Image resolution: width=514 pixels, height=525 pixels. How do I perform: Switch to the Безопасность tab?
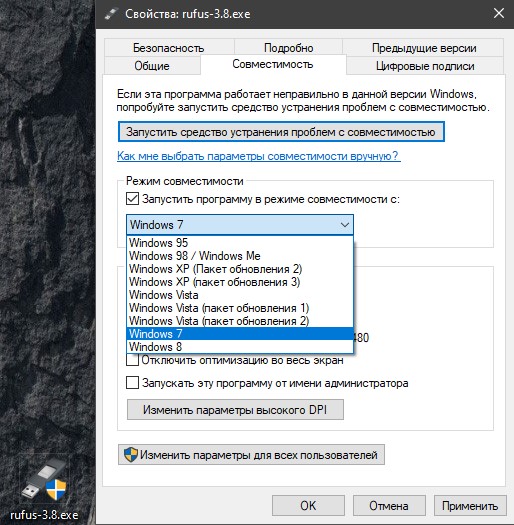click(169, 48)
